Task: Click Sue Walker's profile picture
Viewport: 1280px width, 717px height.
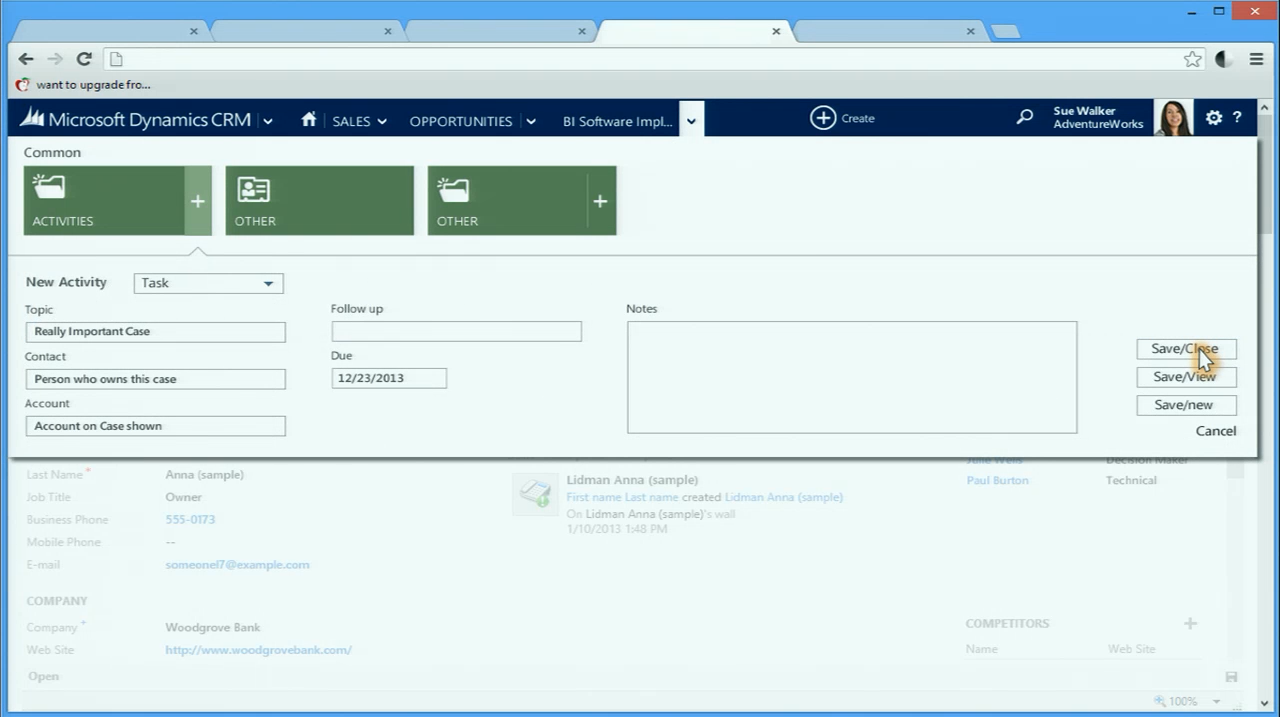Action: click(1173, 118)
